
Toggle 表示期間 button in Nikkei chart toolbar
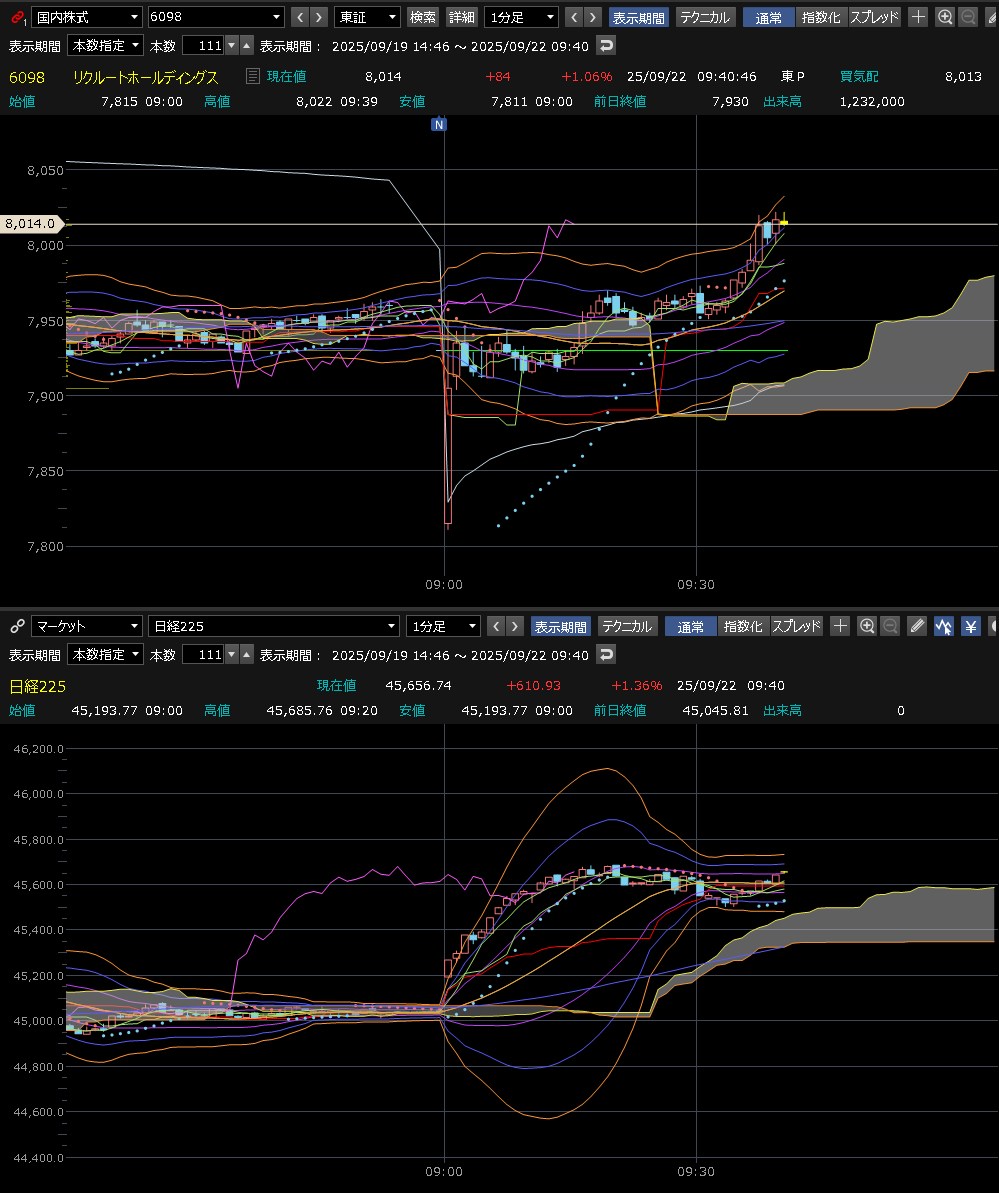click(561, 626)
